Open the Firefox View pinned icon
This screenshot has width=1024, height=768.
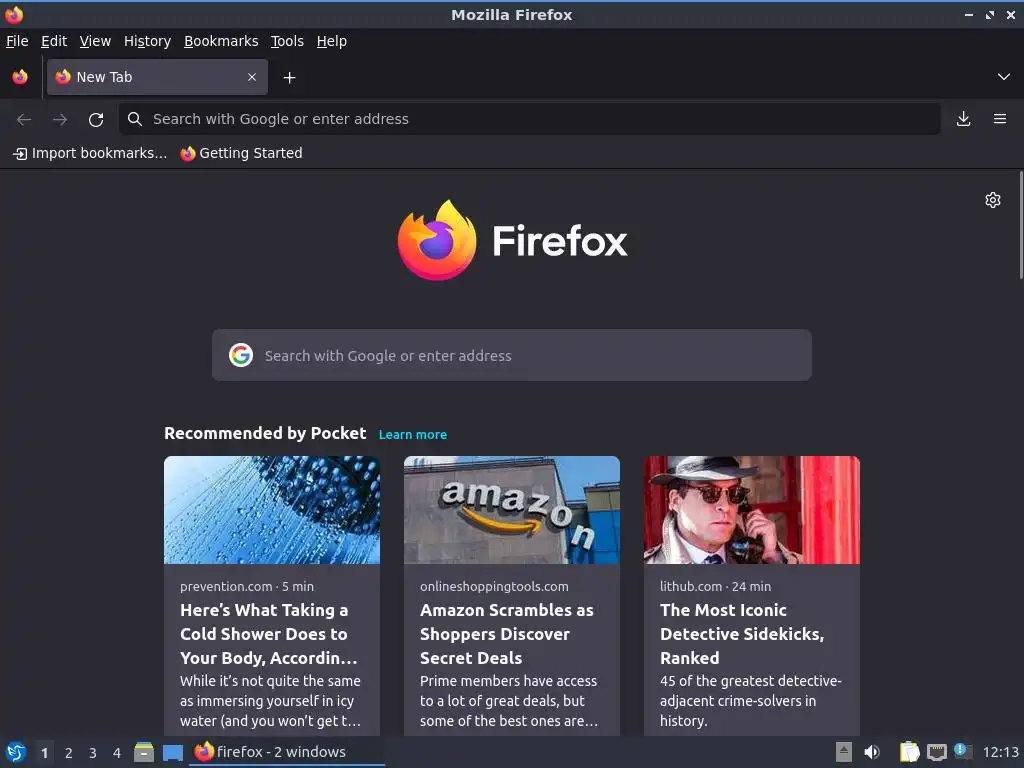(20, 77)
